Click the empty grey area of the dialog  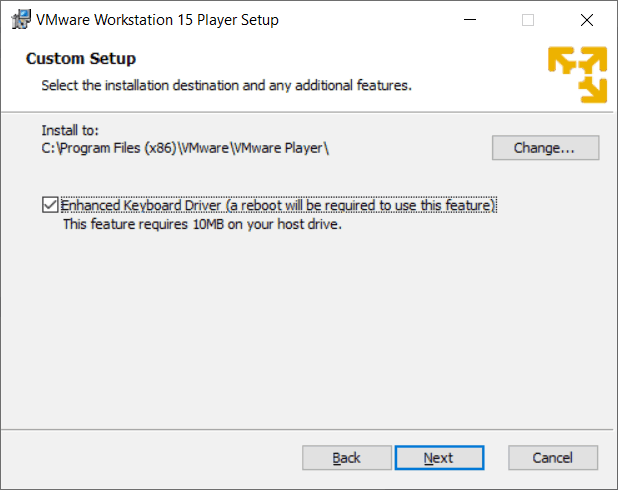[x=300, y=330]
